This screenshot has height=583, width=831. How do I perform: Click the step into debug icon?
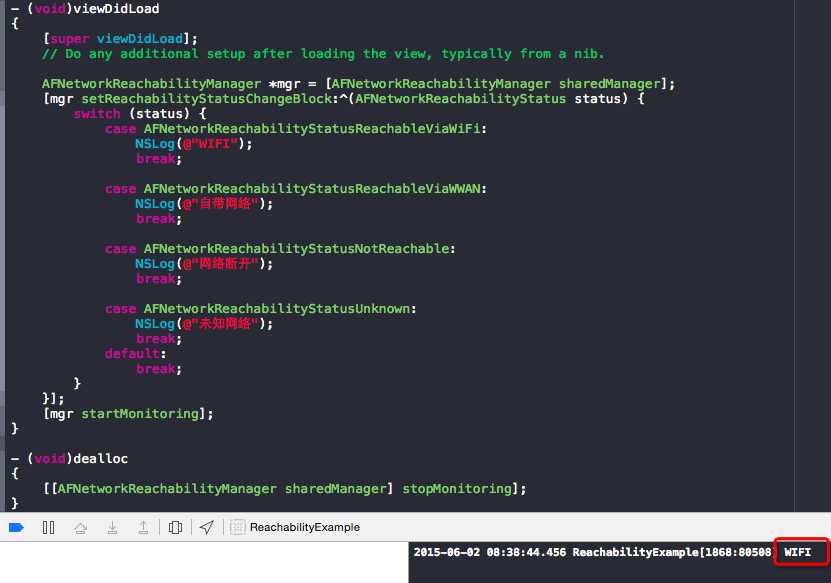[x=112, y=527]
